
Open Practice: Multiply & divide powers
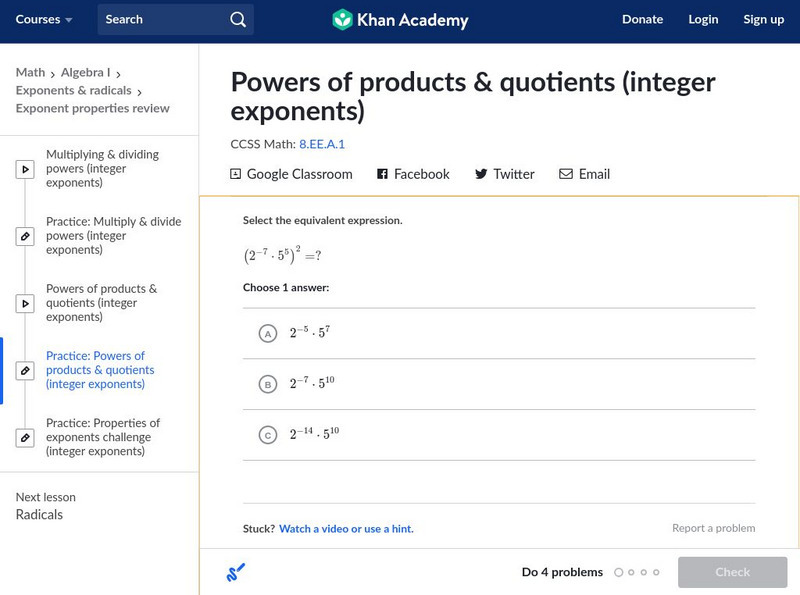[113, 236]
